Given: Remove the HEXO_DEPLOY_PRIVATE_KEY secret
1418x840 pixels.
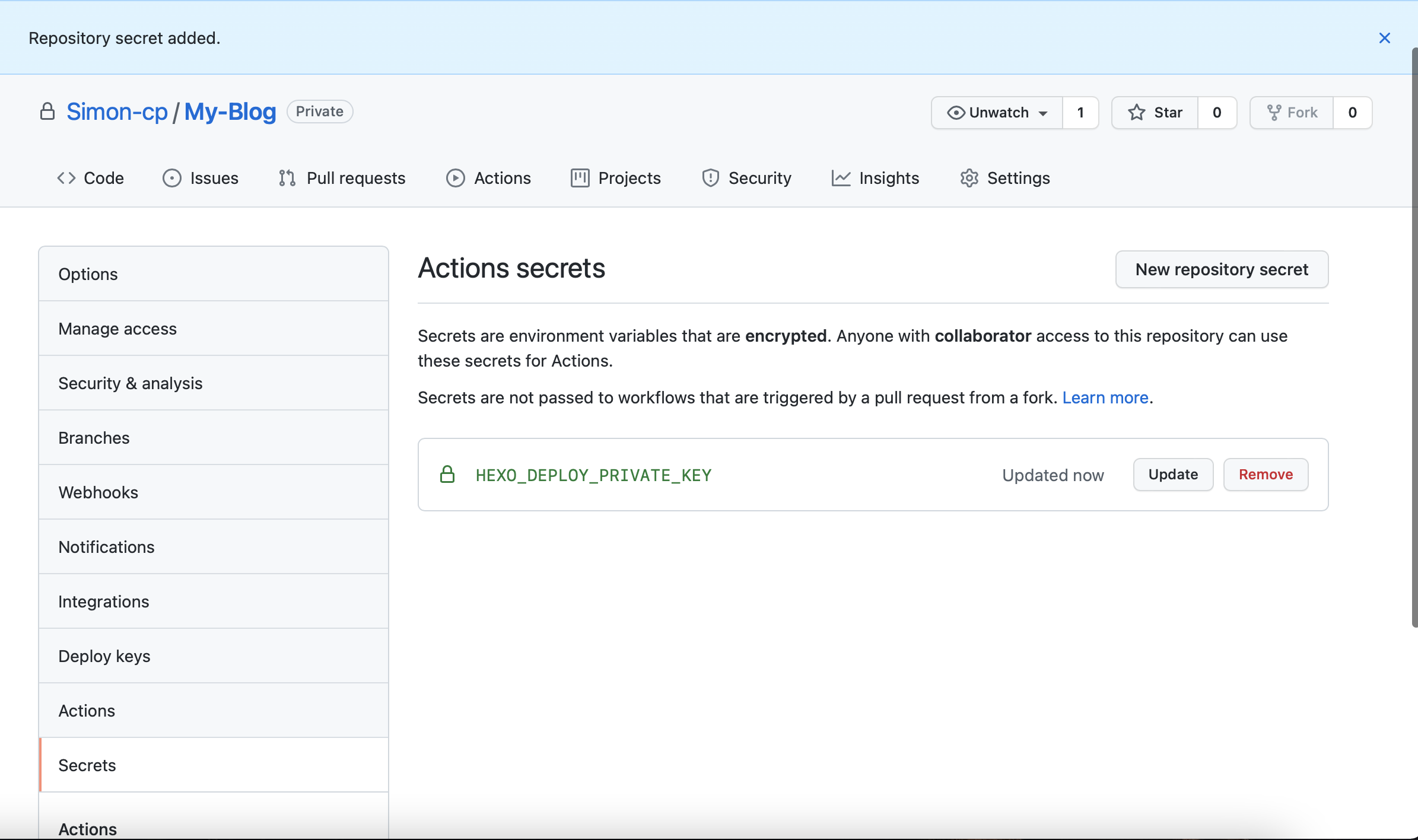Looking at the screenshot, I should click(1266, 475).
